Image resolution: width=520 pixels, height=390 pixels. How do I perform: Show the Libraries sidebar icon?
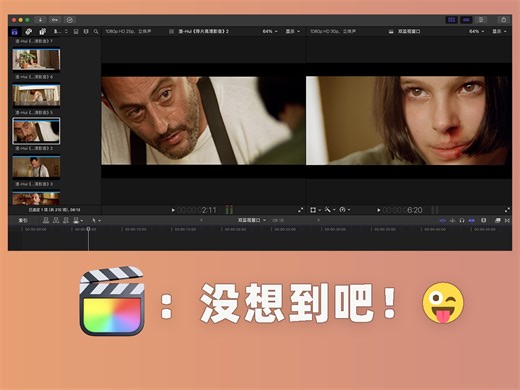coord(15,32)
